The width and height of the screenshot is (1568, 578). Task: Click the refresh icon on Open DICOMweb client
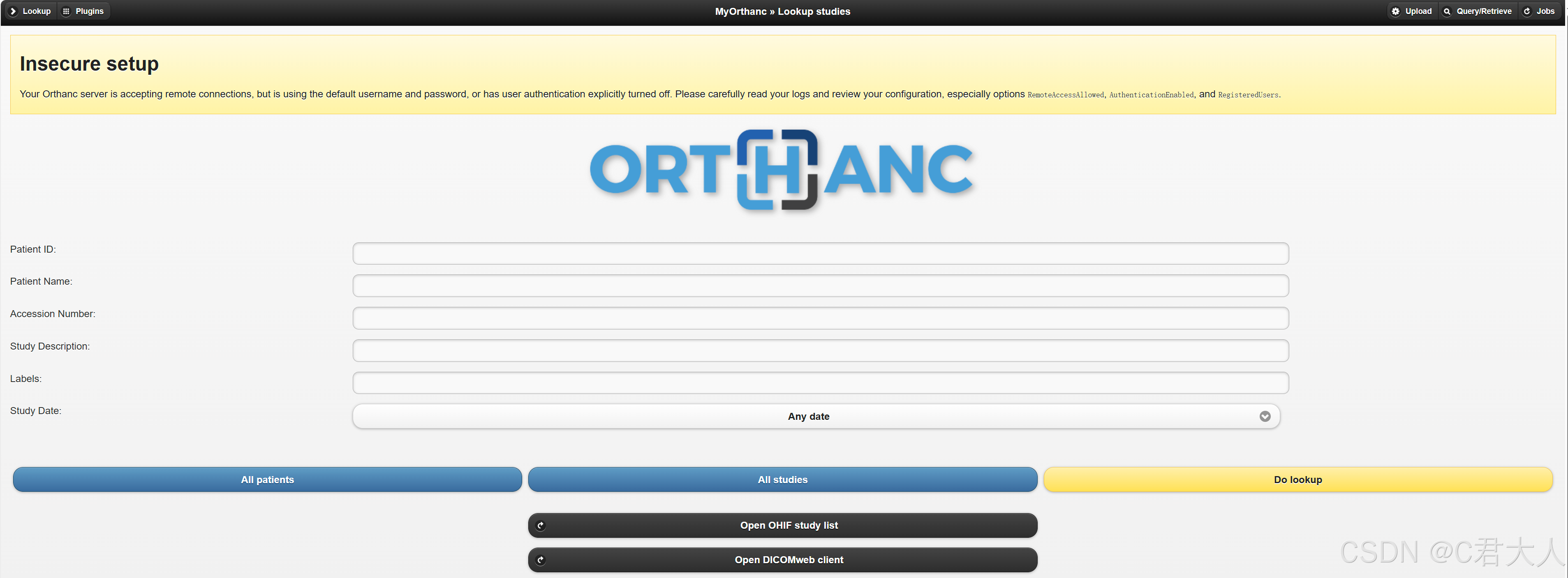pyautogui.click(x=541, y=560)
